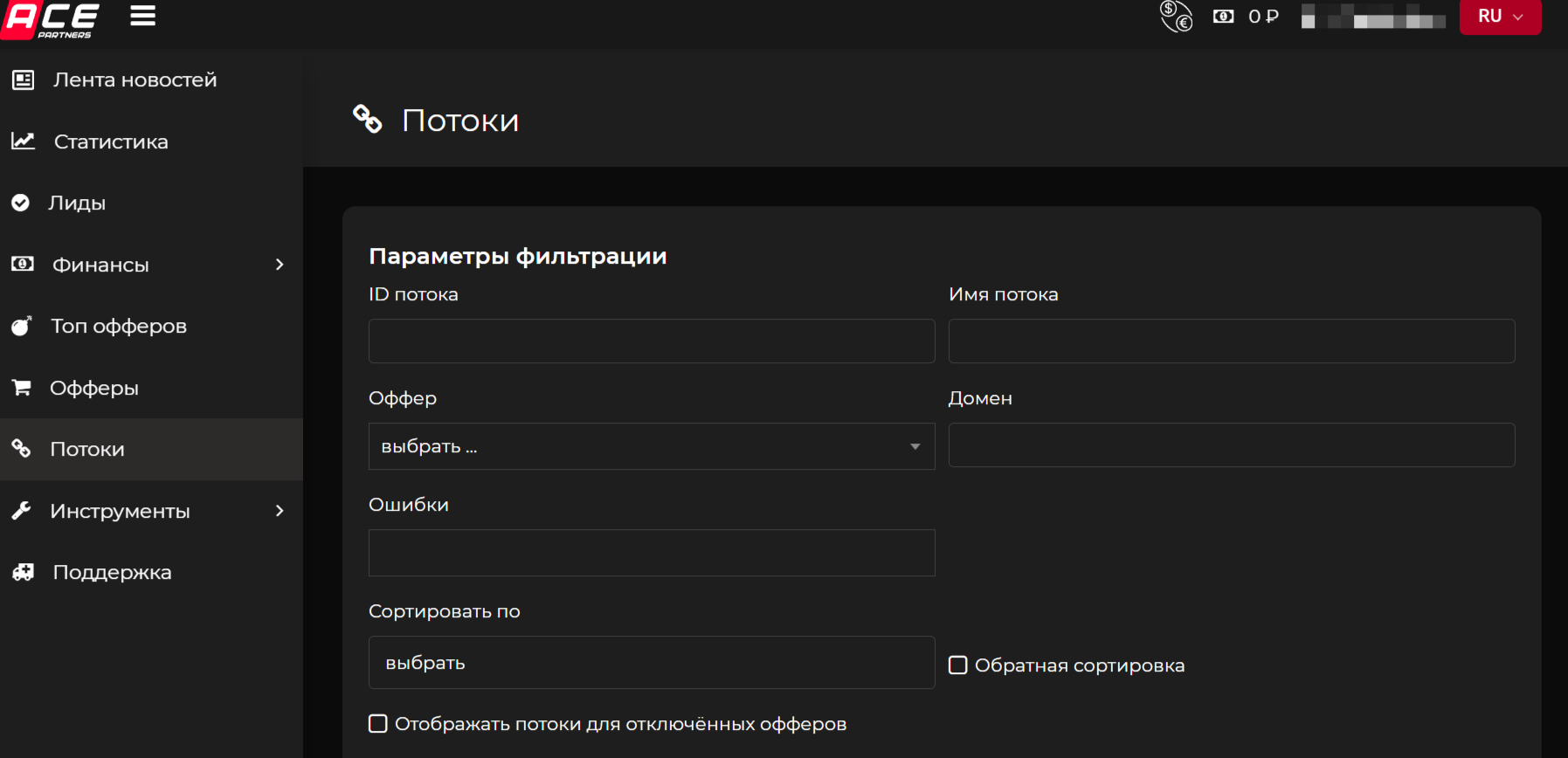Viewport: 1568px width, 758px height.
Task: Click the chart icon for Статистика
Action: (23, 141)
